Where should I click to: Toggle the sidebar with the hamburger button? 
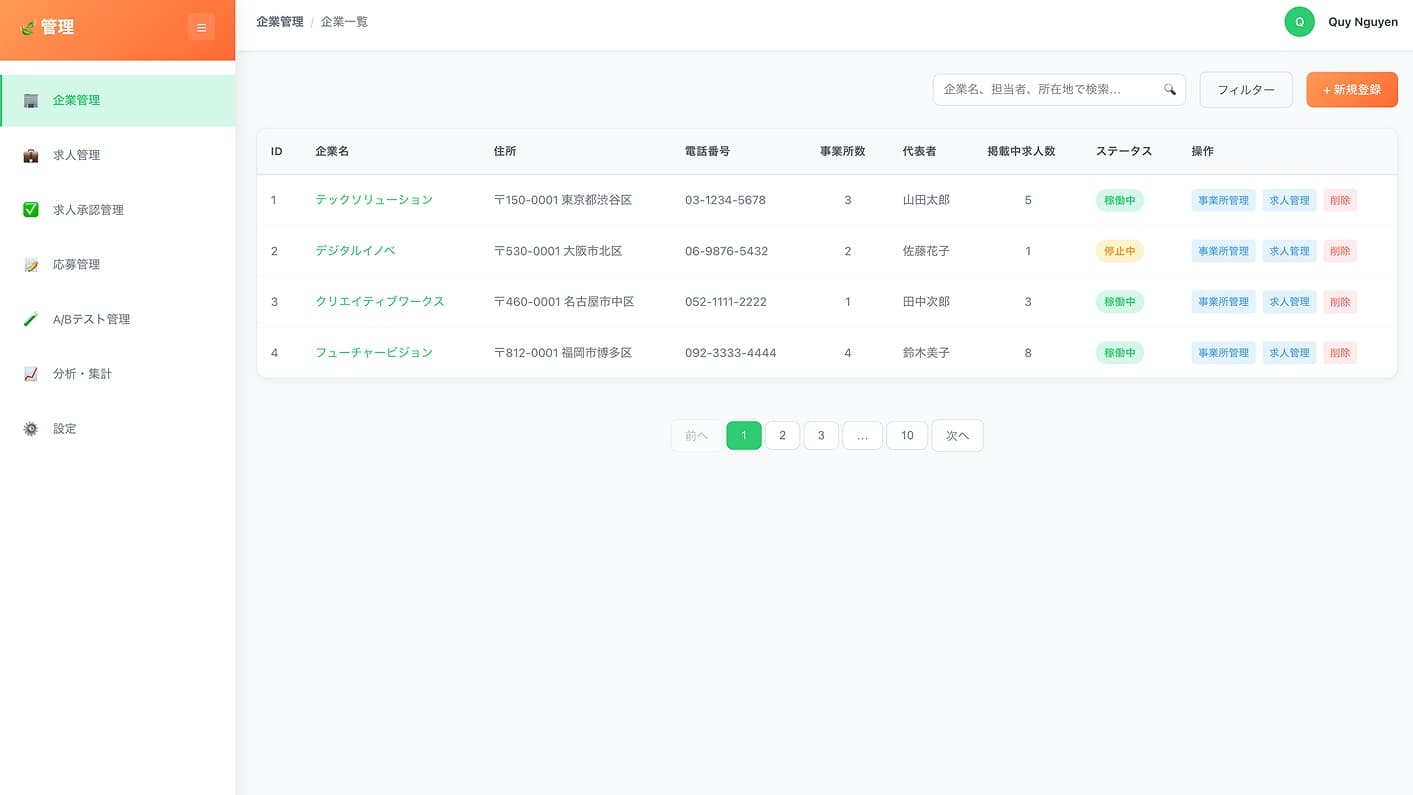tap(201, 28)
